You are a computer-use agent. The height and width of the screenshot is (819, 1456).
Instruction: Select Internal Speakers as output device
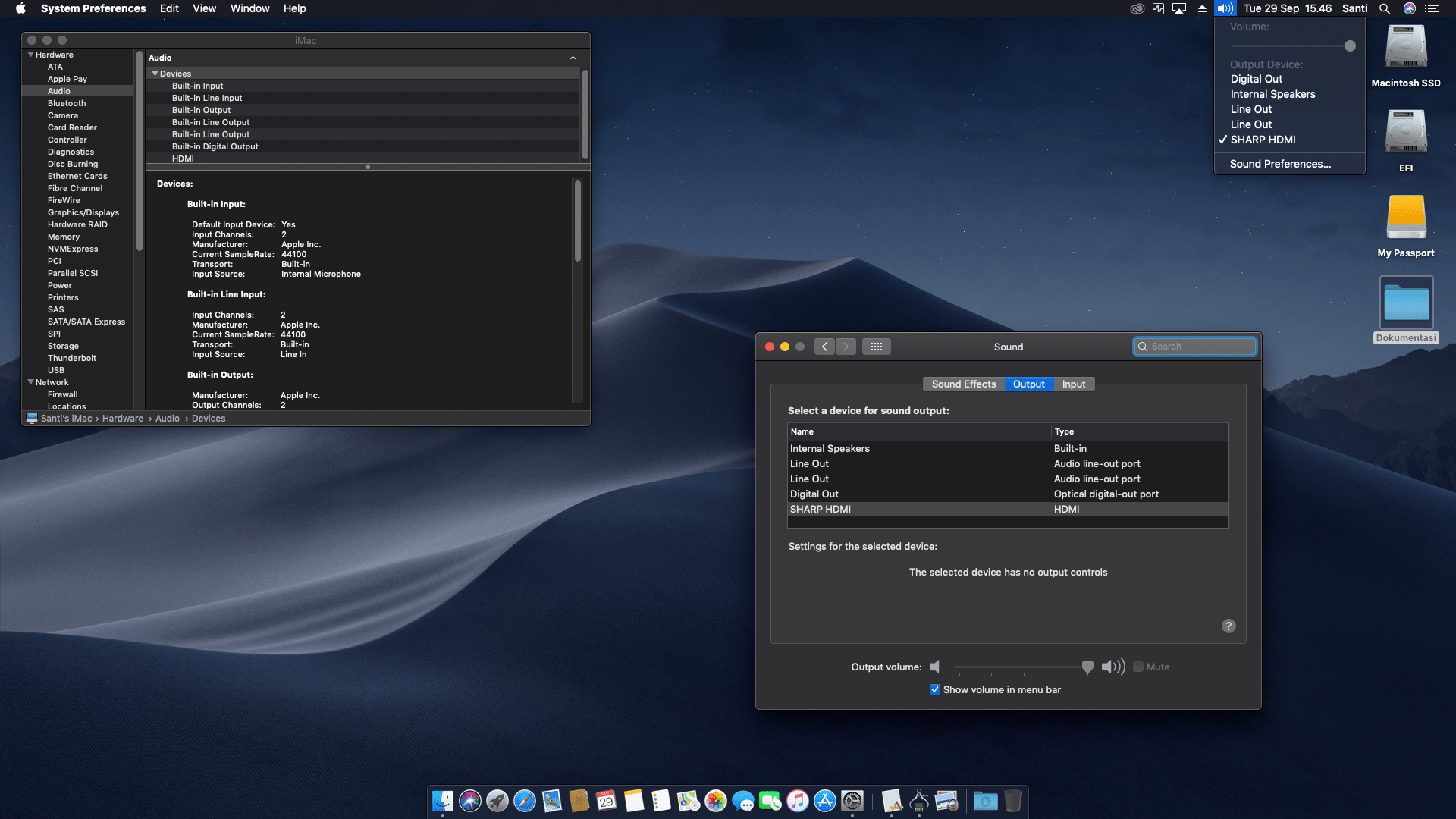830,448
